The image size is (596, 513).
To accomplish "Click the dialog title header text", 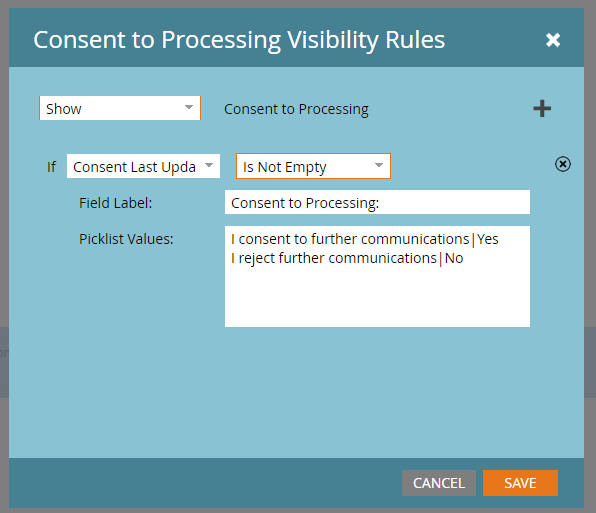I will [x=239, y=40].
